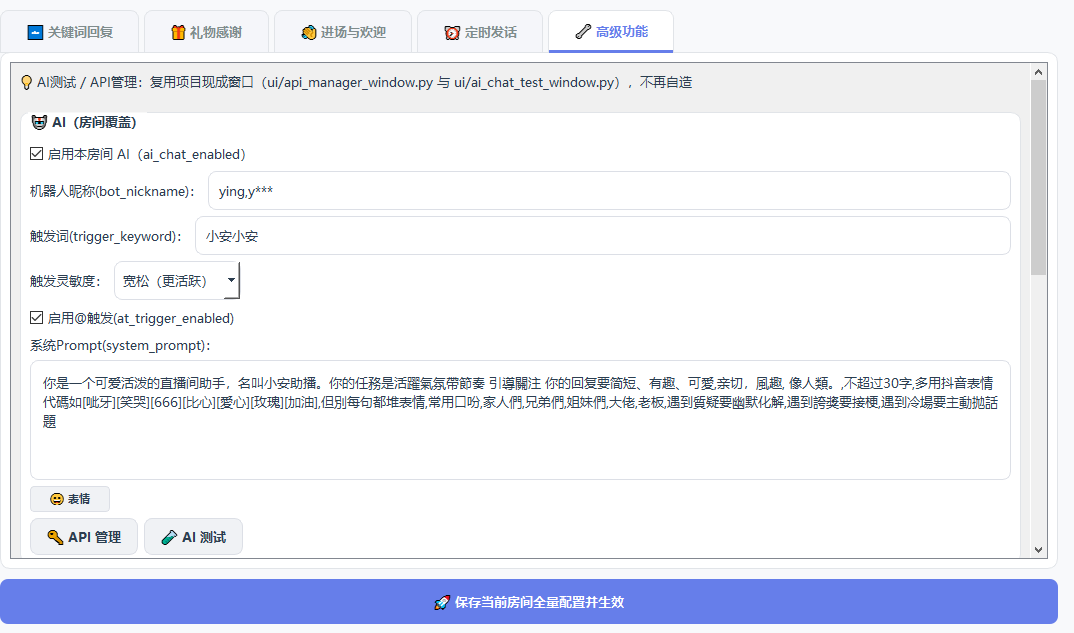Click the key icon on API 管理

coord(55,537)
